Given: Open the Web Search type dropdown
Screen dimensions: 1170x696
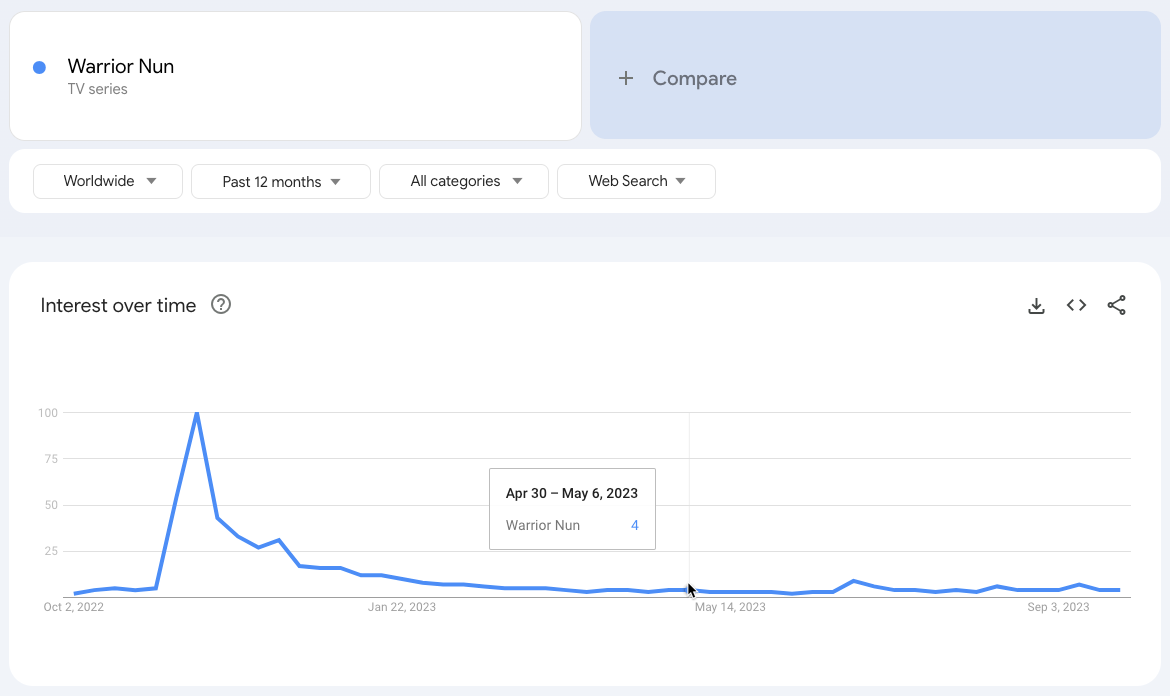Looking at the screenshot, I should click(x=636, y=181).
